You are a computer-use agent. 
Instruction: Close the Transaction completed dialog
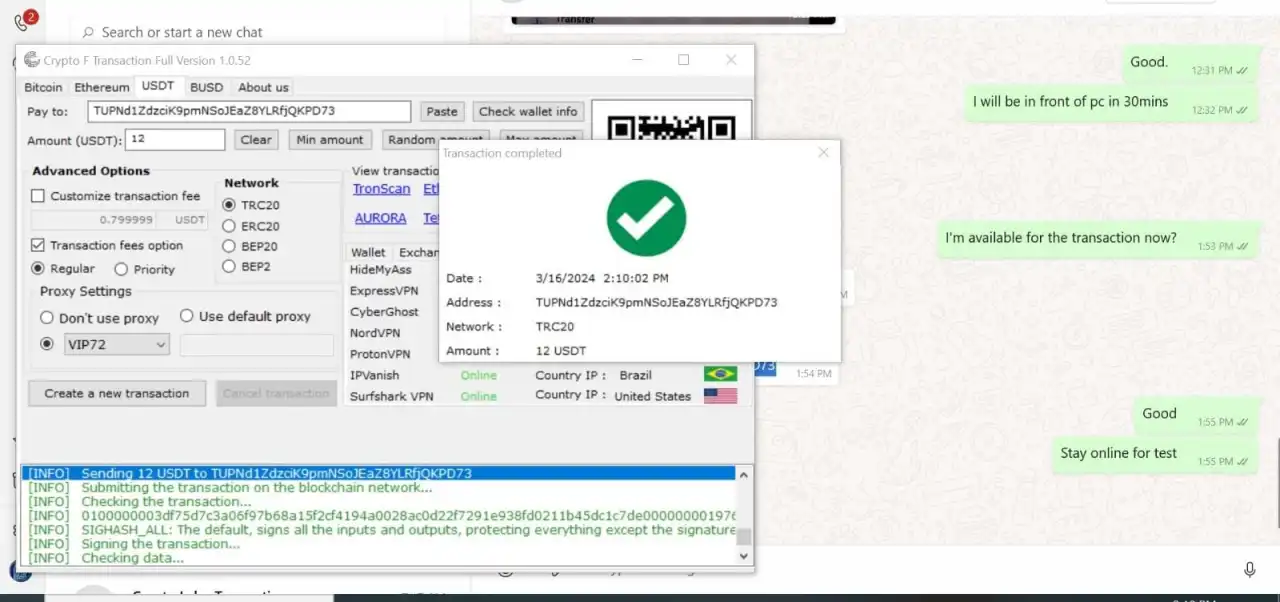[x=823, y=153]
